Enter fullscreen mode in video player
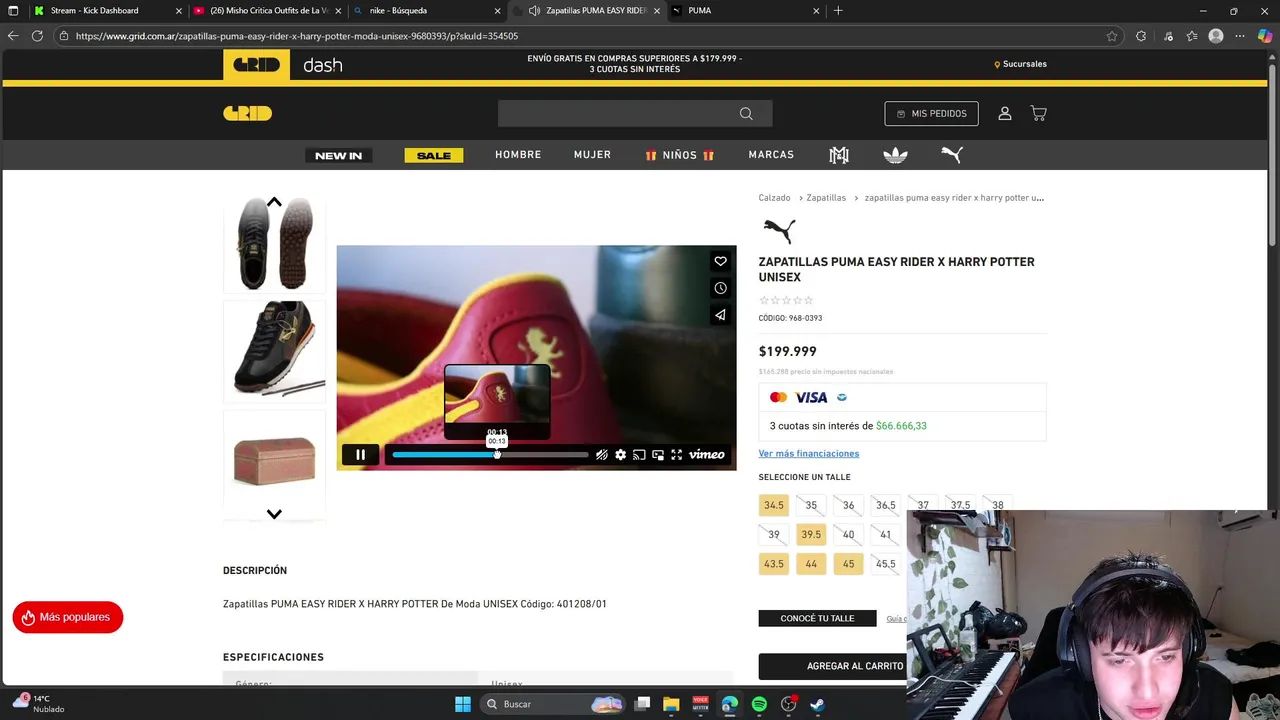This screenshot has height=720, width=1280. 677,455
